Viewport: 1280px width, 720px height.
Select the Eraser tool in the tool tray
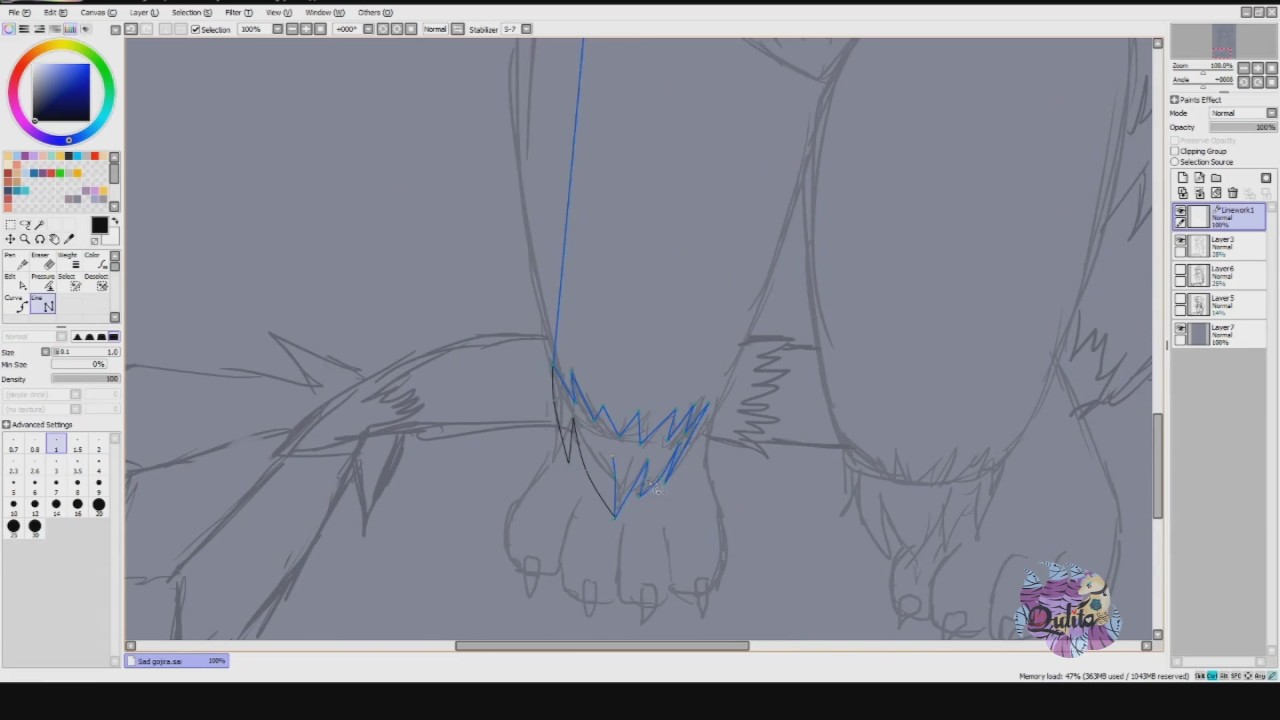(x=43, y=263)
